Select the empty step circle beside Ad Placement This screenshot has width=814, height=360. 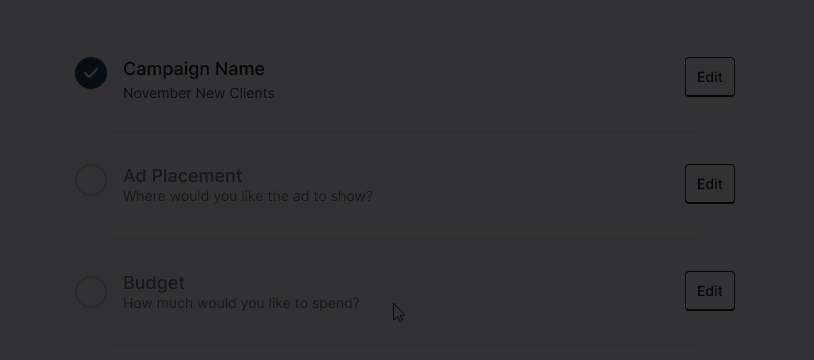(91, 180)
